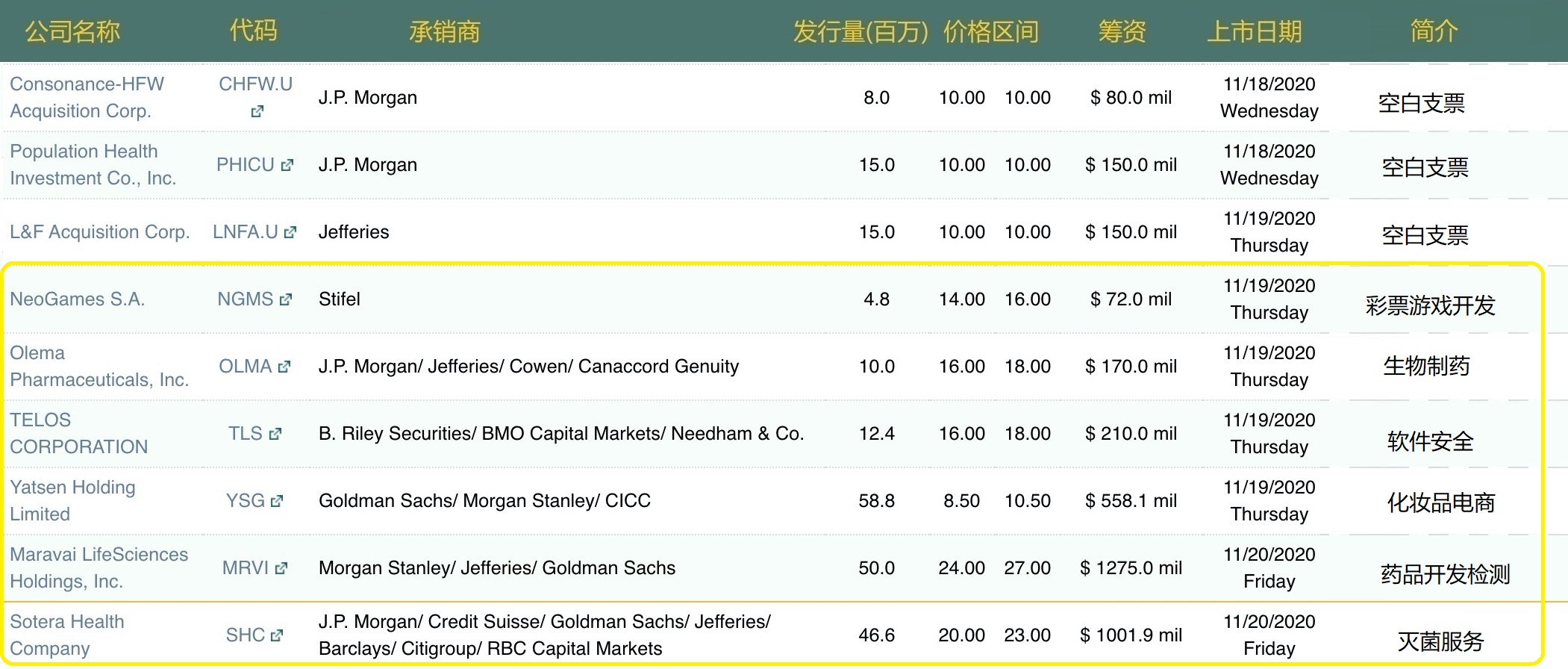Image resolution: width=1568 pixels, height=669 pixels.
Task: Open external link icon beside MRVI
Action: click(x=281, y=568)
